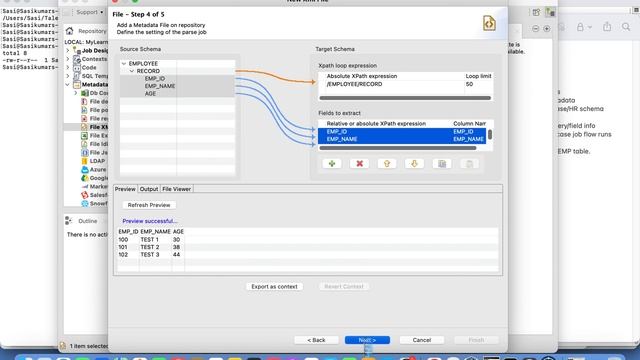Image resolution: width=640 pixels, height=360 pixels.
Task: Move the selected field up with the up arrow
Action: [387, 164]
